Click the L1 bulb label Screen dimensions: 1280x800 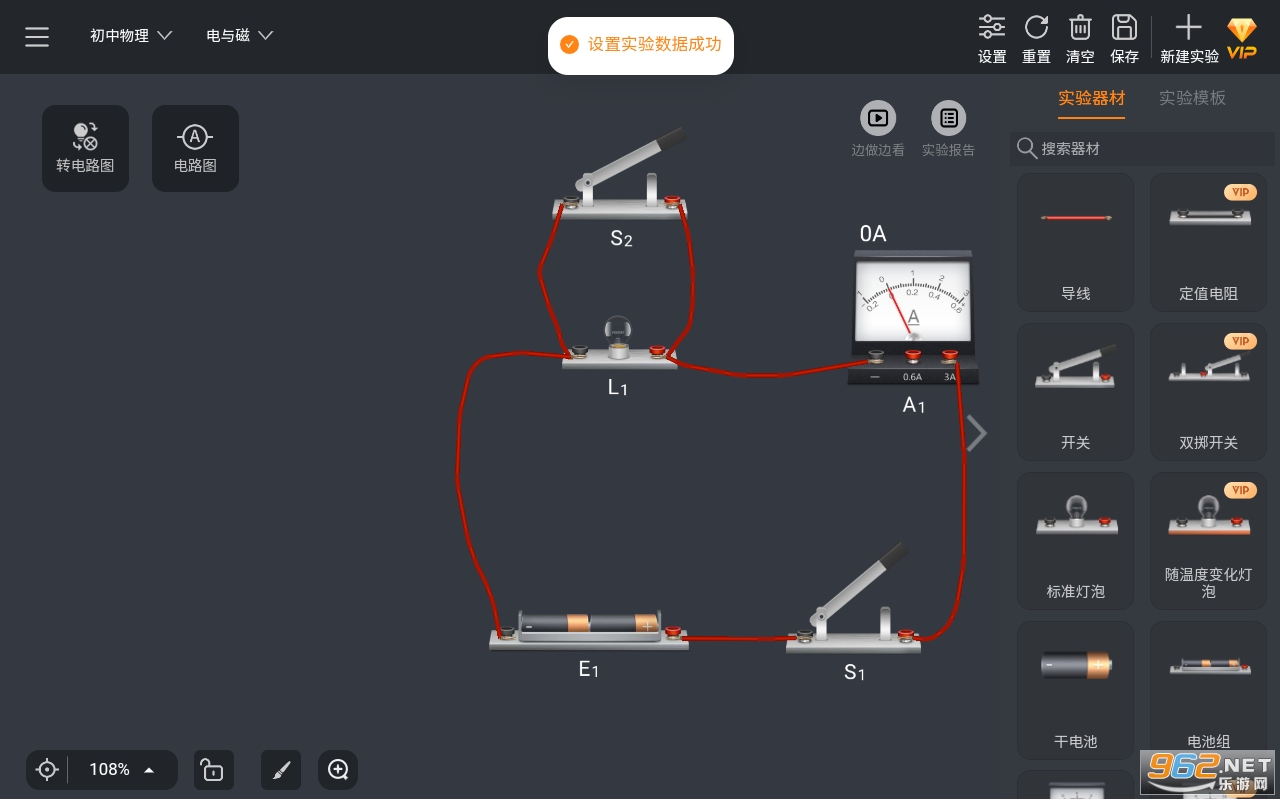618,387
